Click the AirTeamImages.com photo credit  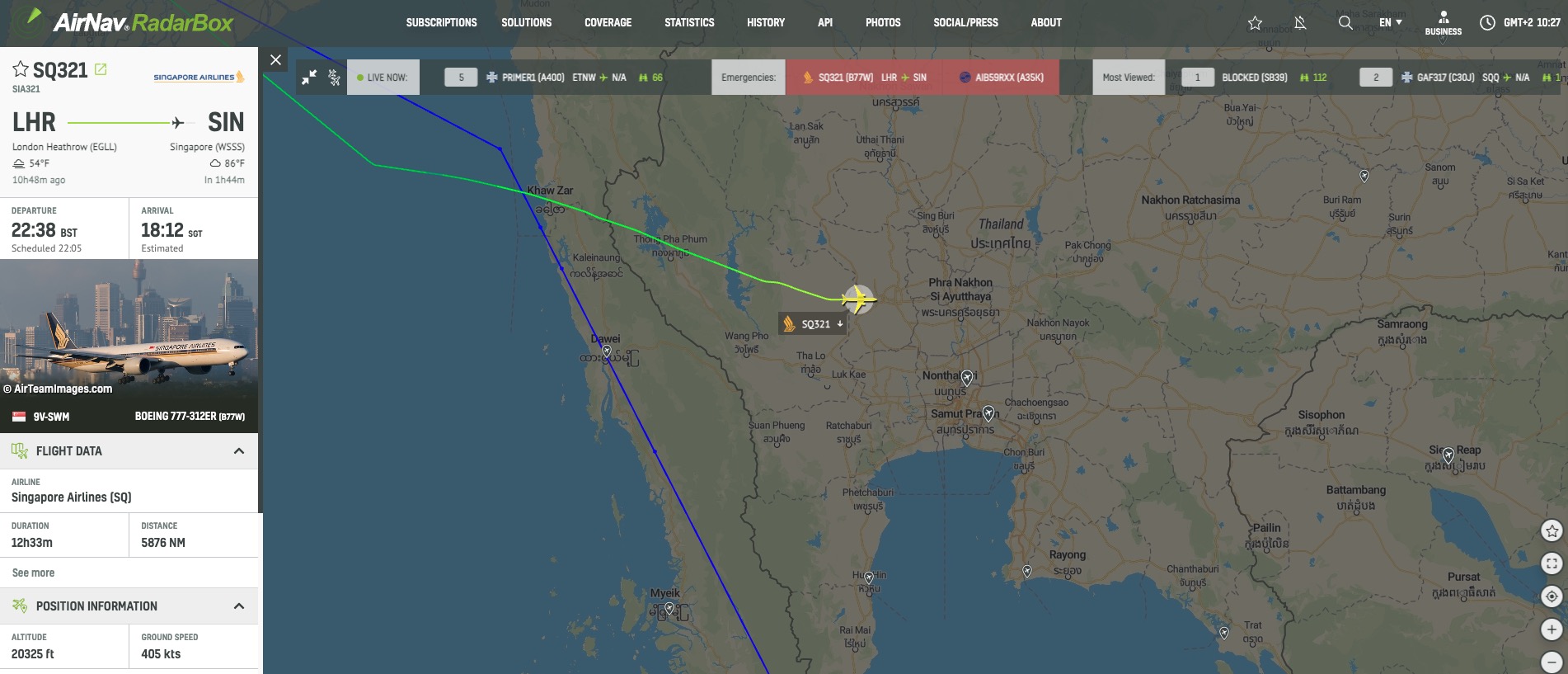[x=58, y=389]
